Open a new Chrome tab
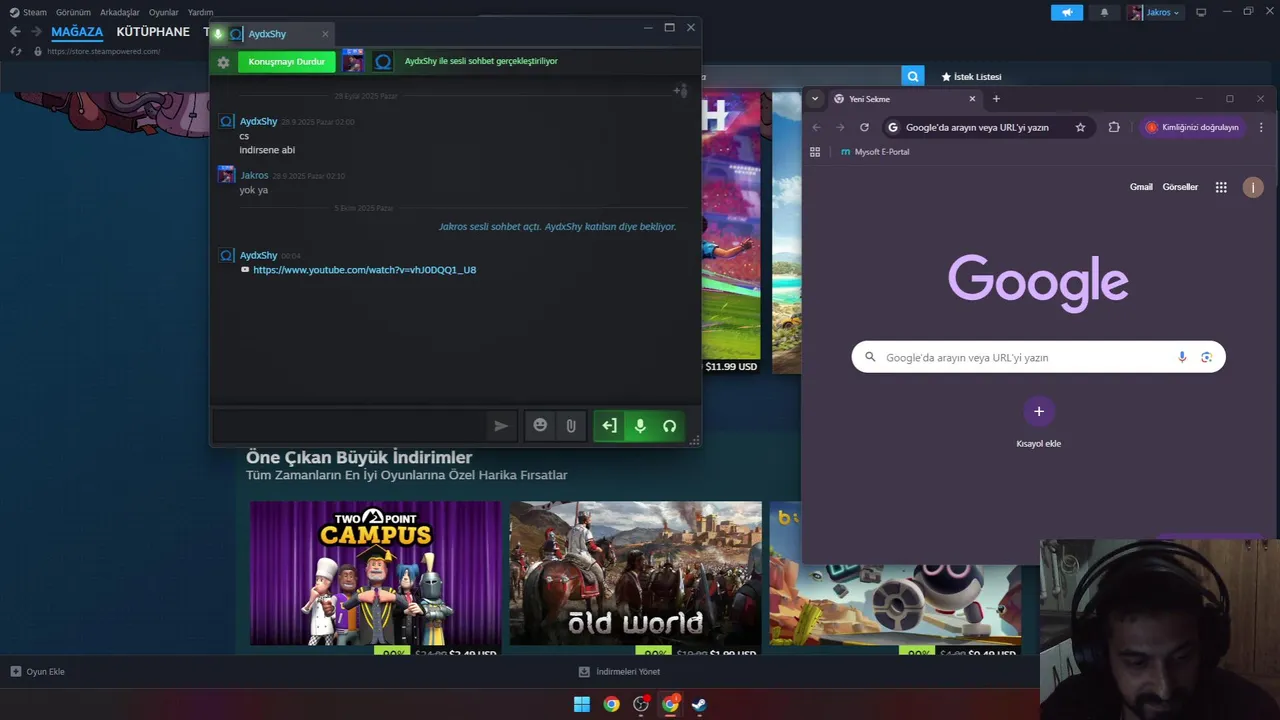This screenshot has width=1280, height=720. (996, 99)
